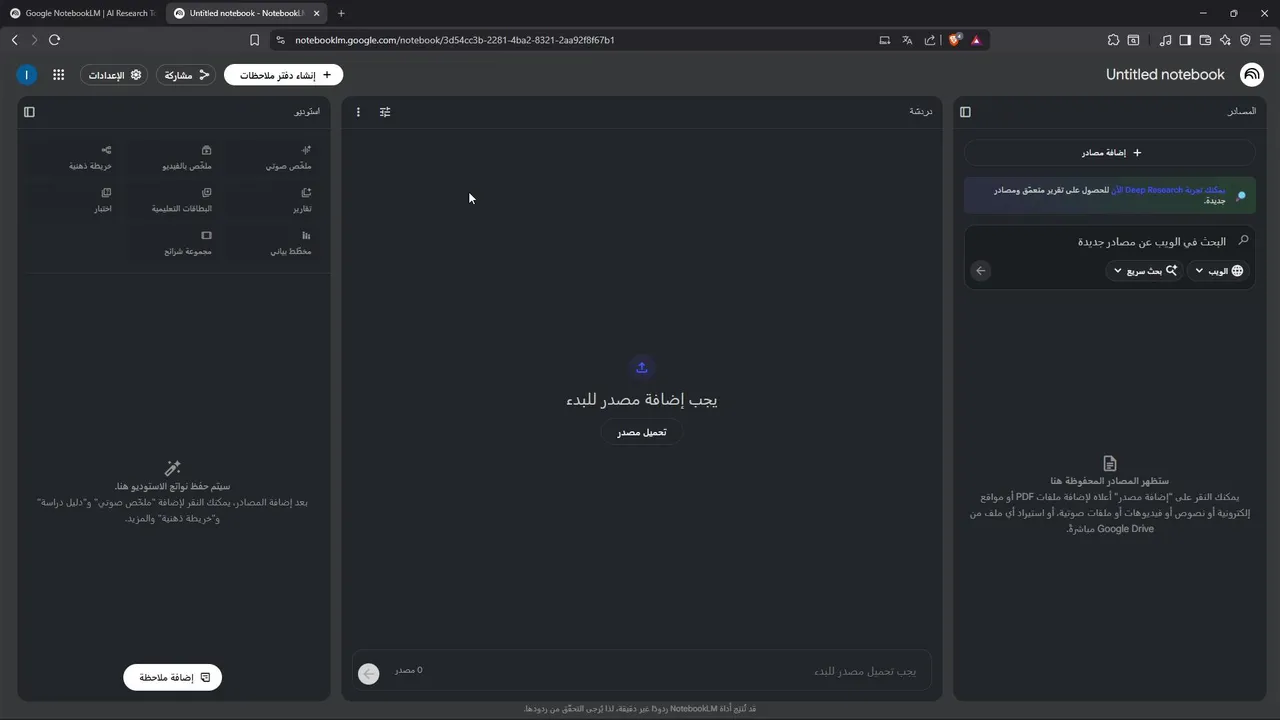Click the address bar URL
The width and height of the screenshot is (1280, 720).
(454, 40)
